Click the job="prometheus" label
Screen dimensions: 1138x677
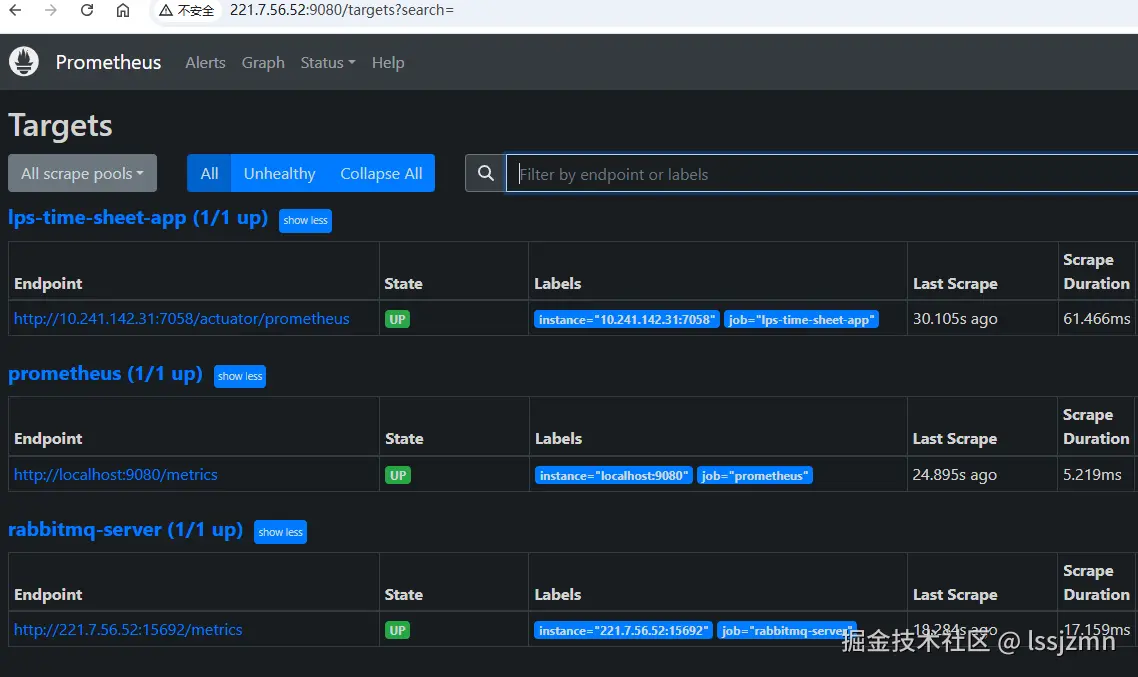(755, 475)
